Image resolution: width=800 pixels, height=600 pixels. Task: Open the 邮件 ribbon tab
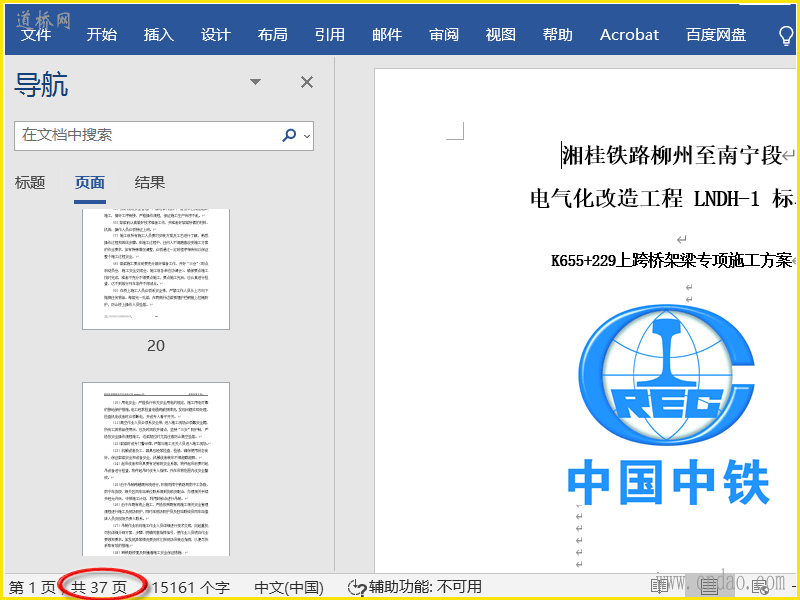(x=387, y=35)
